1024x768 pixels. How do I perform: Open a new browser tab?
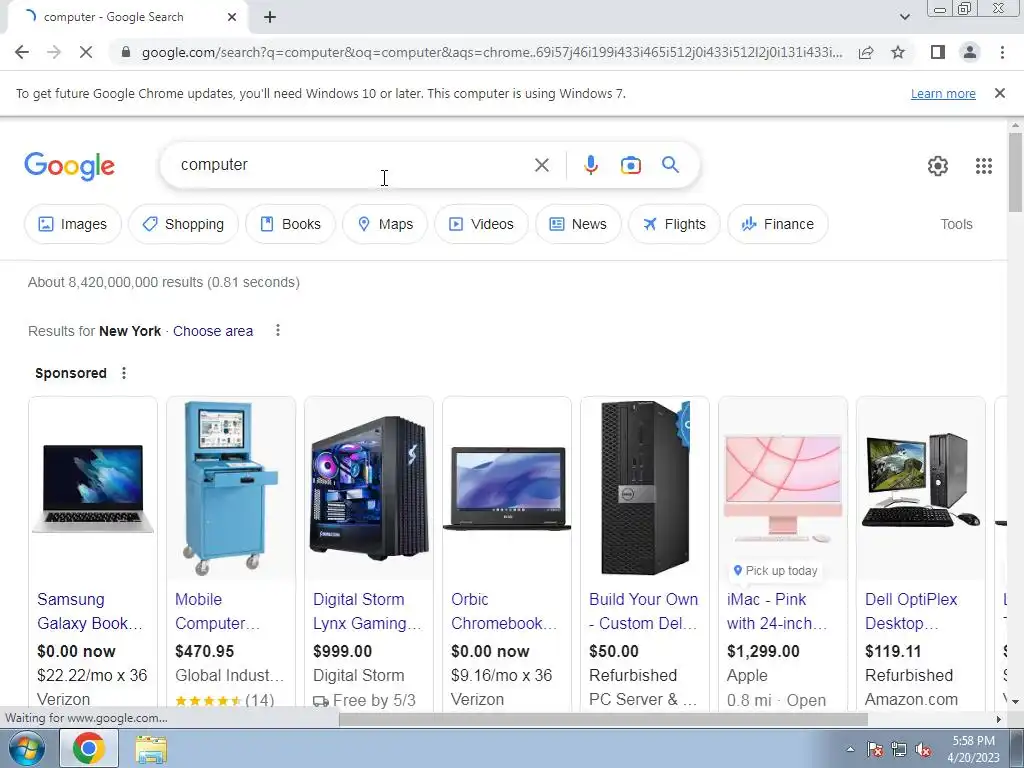(270, 17)
